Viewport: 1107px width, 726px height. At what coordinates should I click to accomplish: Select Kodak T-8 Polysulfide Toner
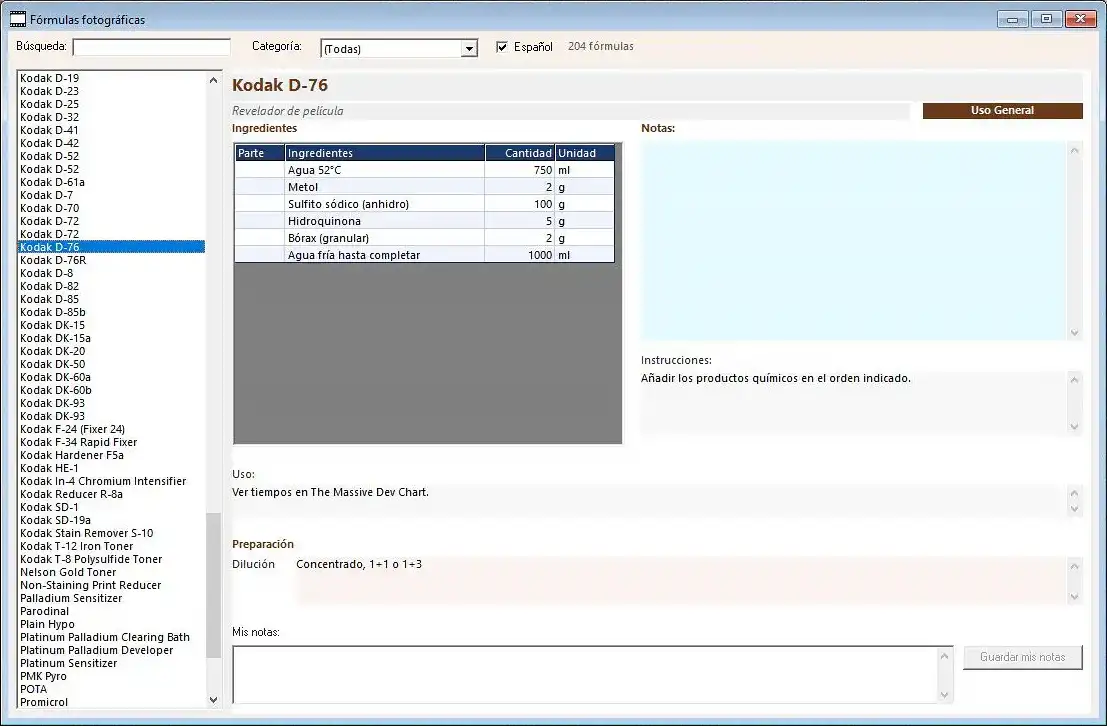tap(111, 559)
